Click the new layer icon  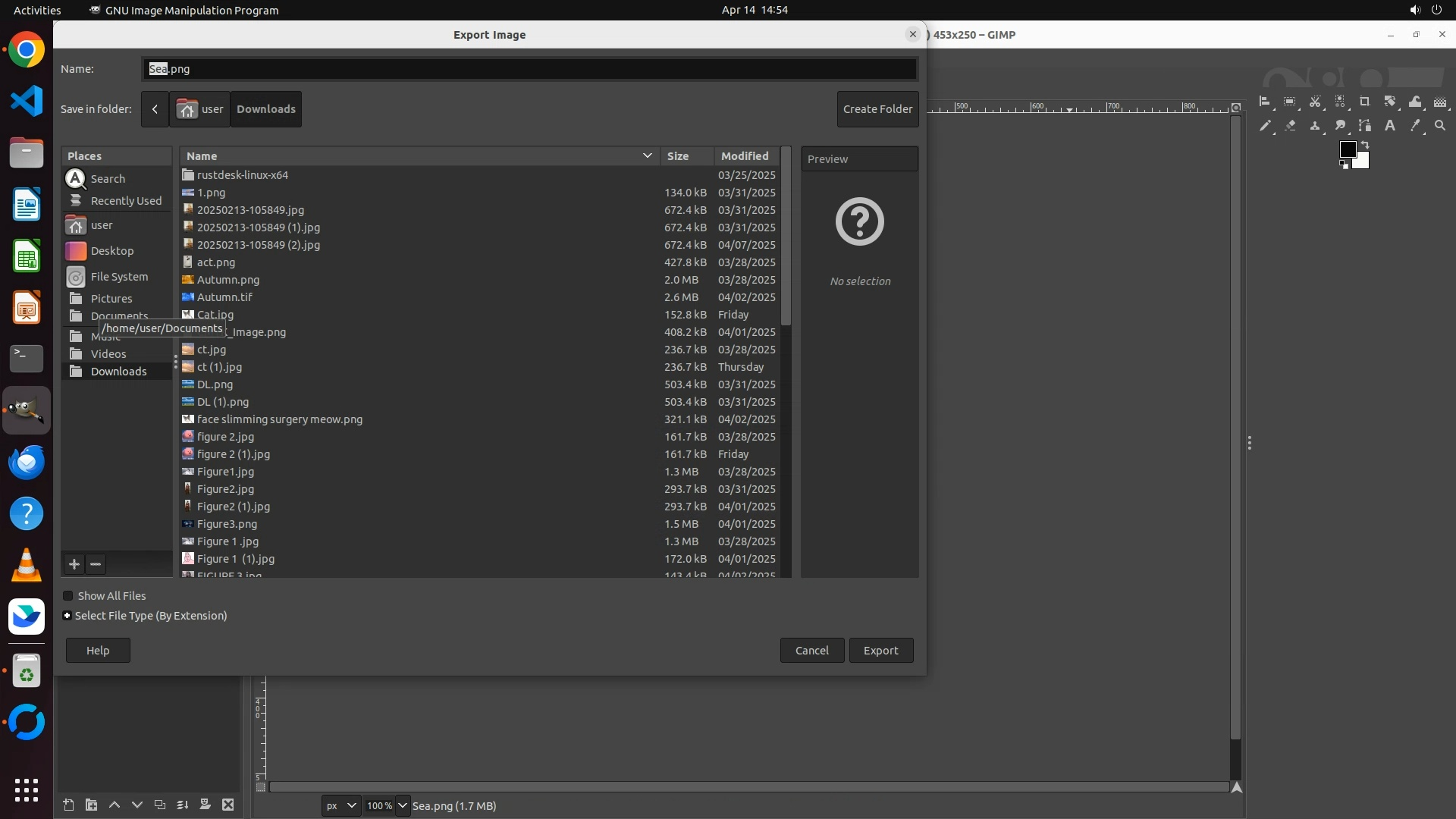coord(68,805)
